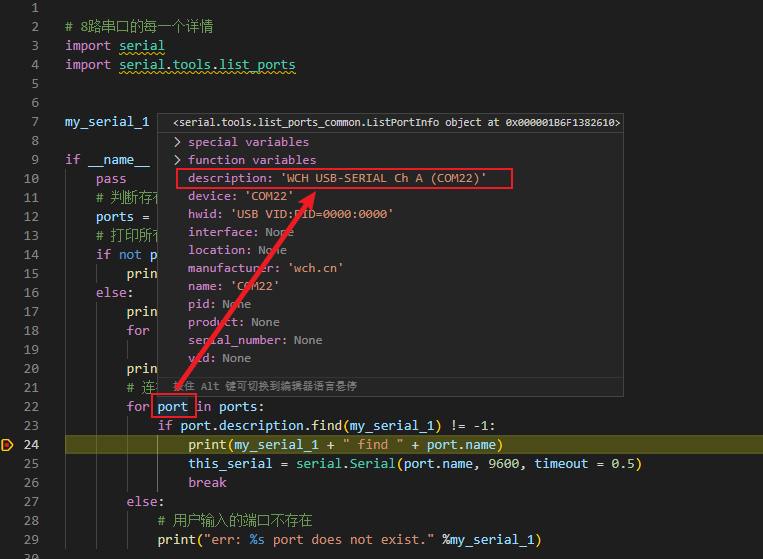Image resolution: width=763 pixels, height=559 pixels.
Task: Place cursor on import serial statement
Action: [x=115, y=46]
